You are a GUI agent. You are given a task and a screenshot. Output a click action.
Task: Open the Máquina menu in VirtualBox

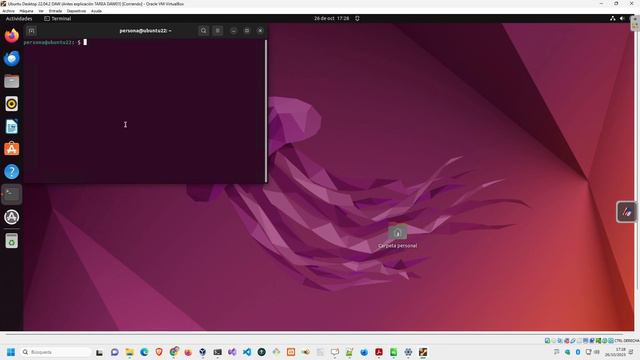[27, 11]
